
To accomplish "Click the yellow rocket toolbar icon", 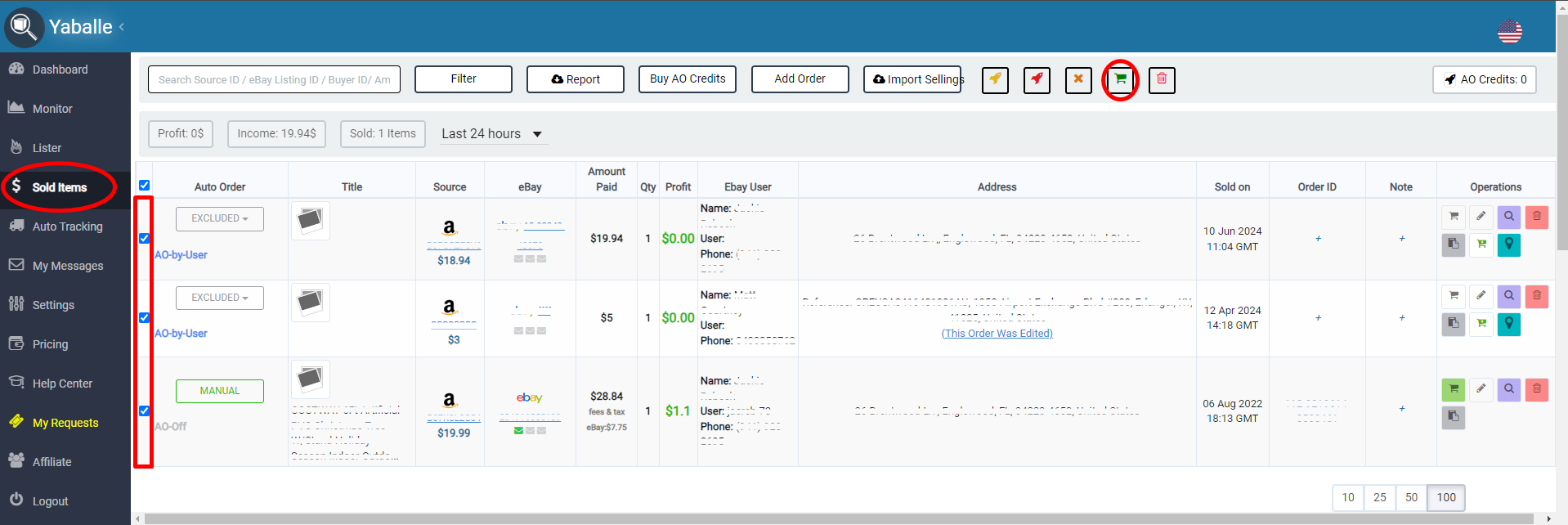I will click(995, 79).
